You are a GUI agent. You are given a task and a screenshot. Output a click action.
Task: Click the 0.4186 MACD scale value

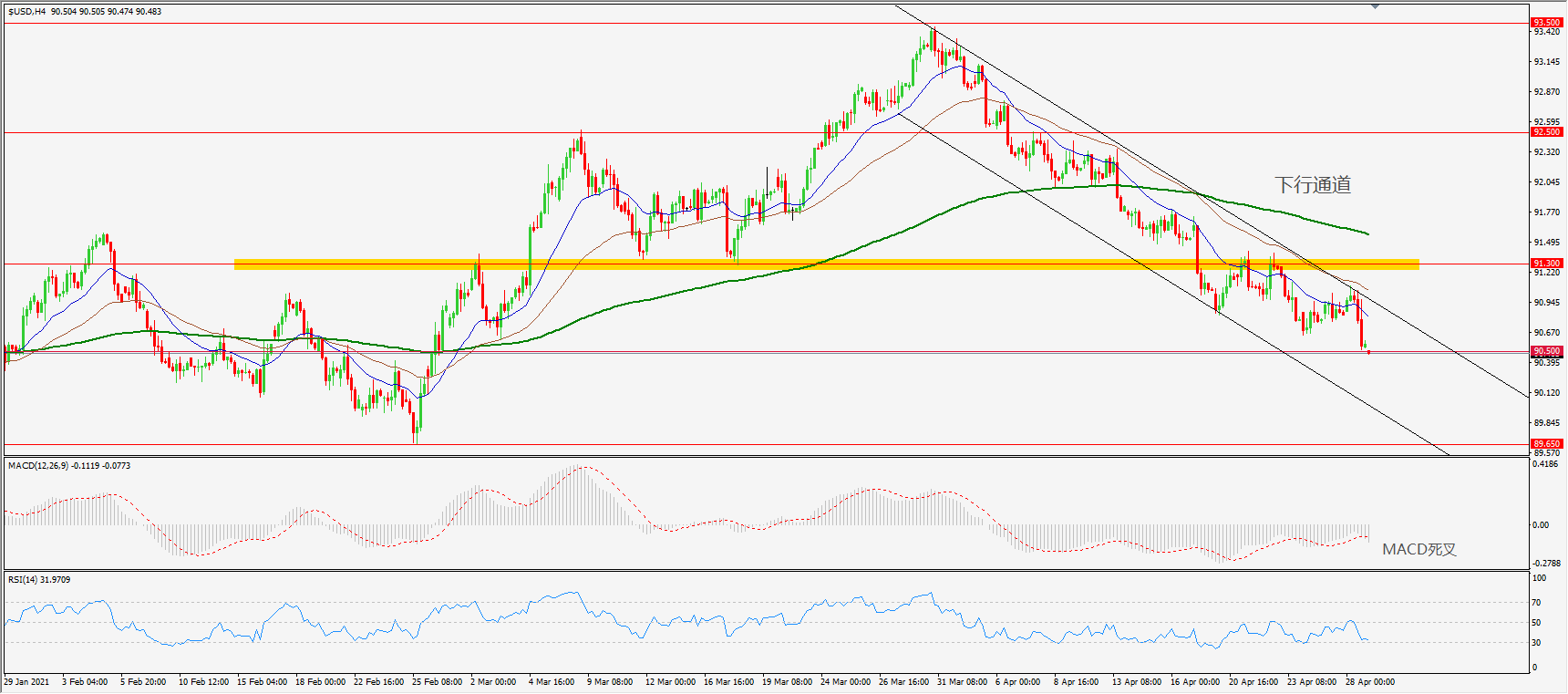click(1546, 464)
